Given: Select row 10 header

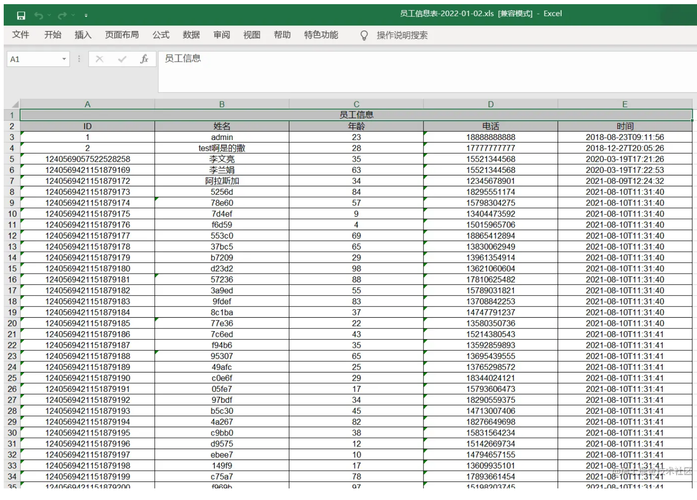Looking at the screenshot, I should 12,214.
